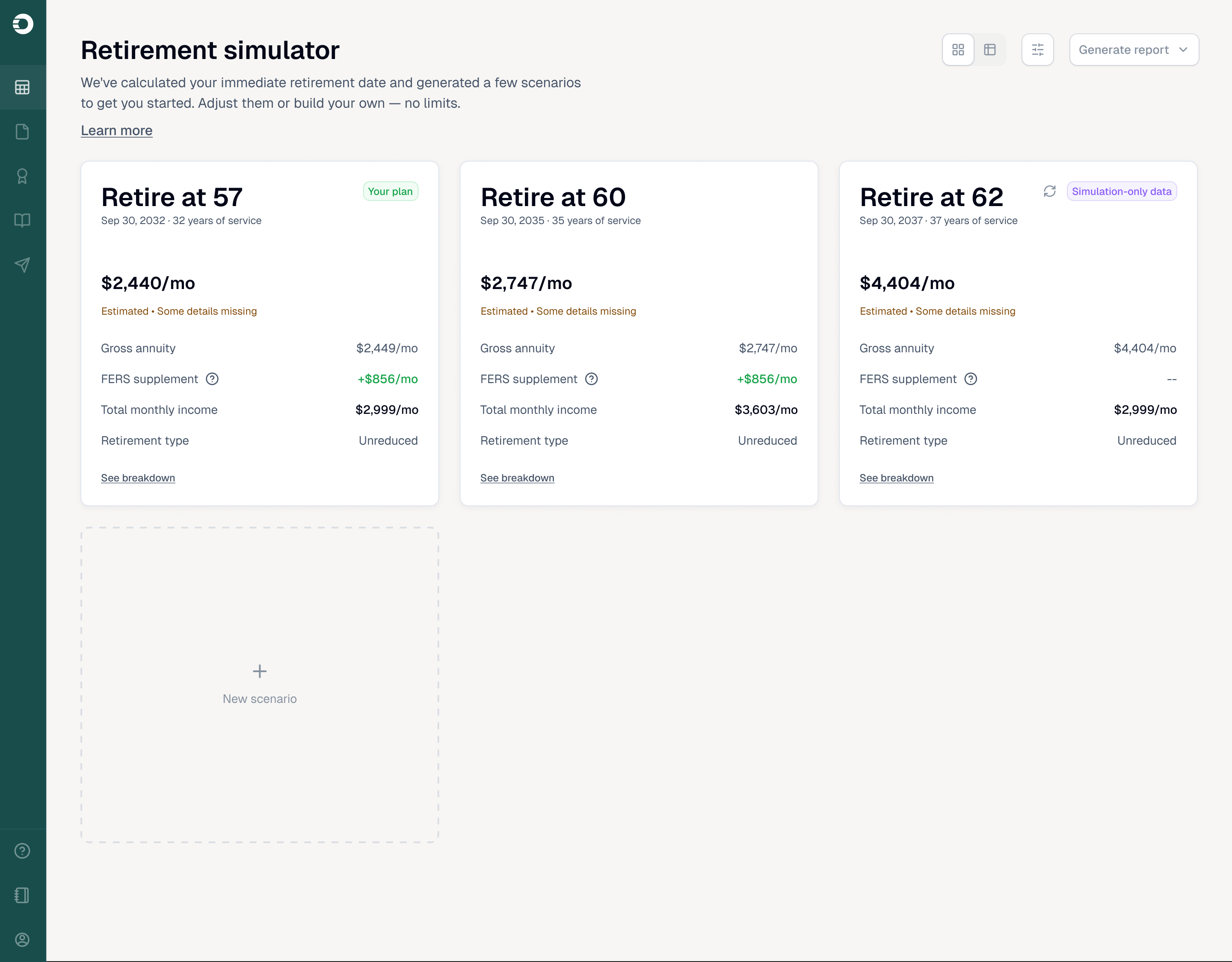Screen dimensions: 1232x962
Task: Click the large $4,404/mo headline amount
Action: pos(906,283)
